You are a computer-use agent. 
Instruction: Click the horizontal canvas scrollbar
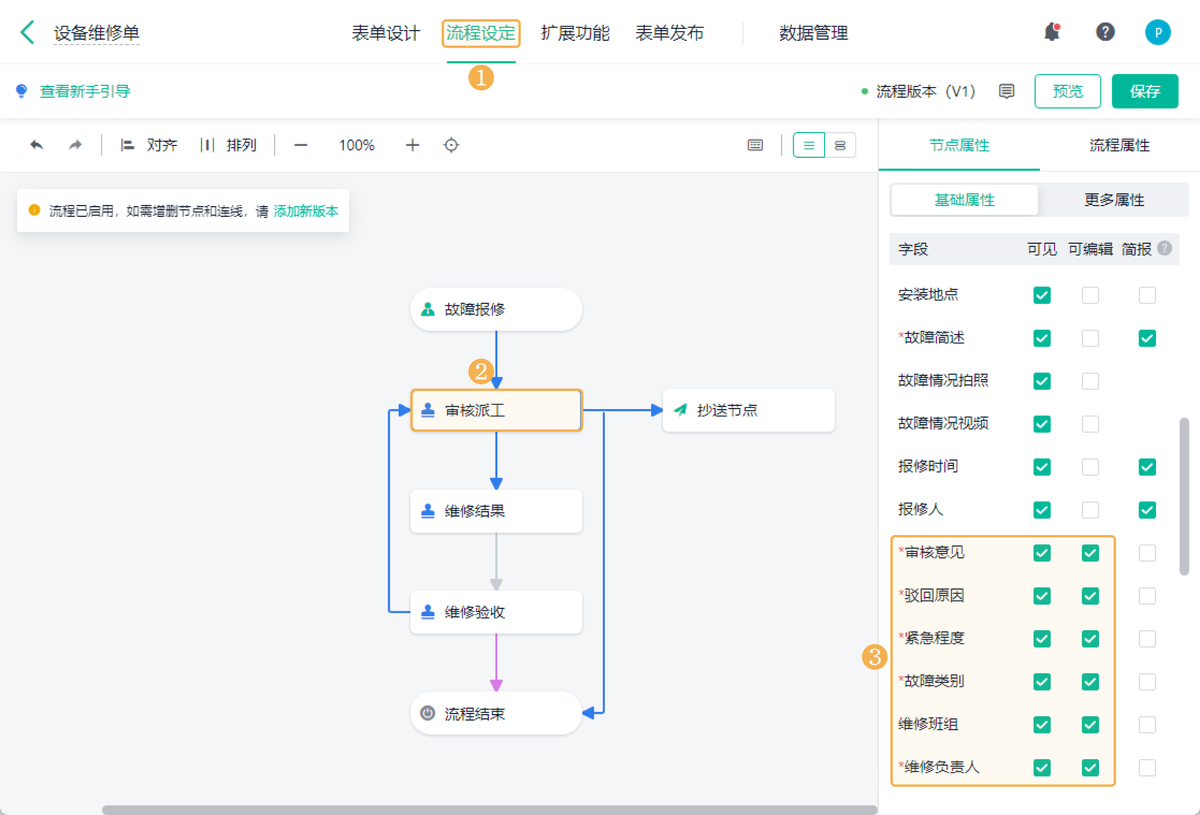(490, 810)
